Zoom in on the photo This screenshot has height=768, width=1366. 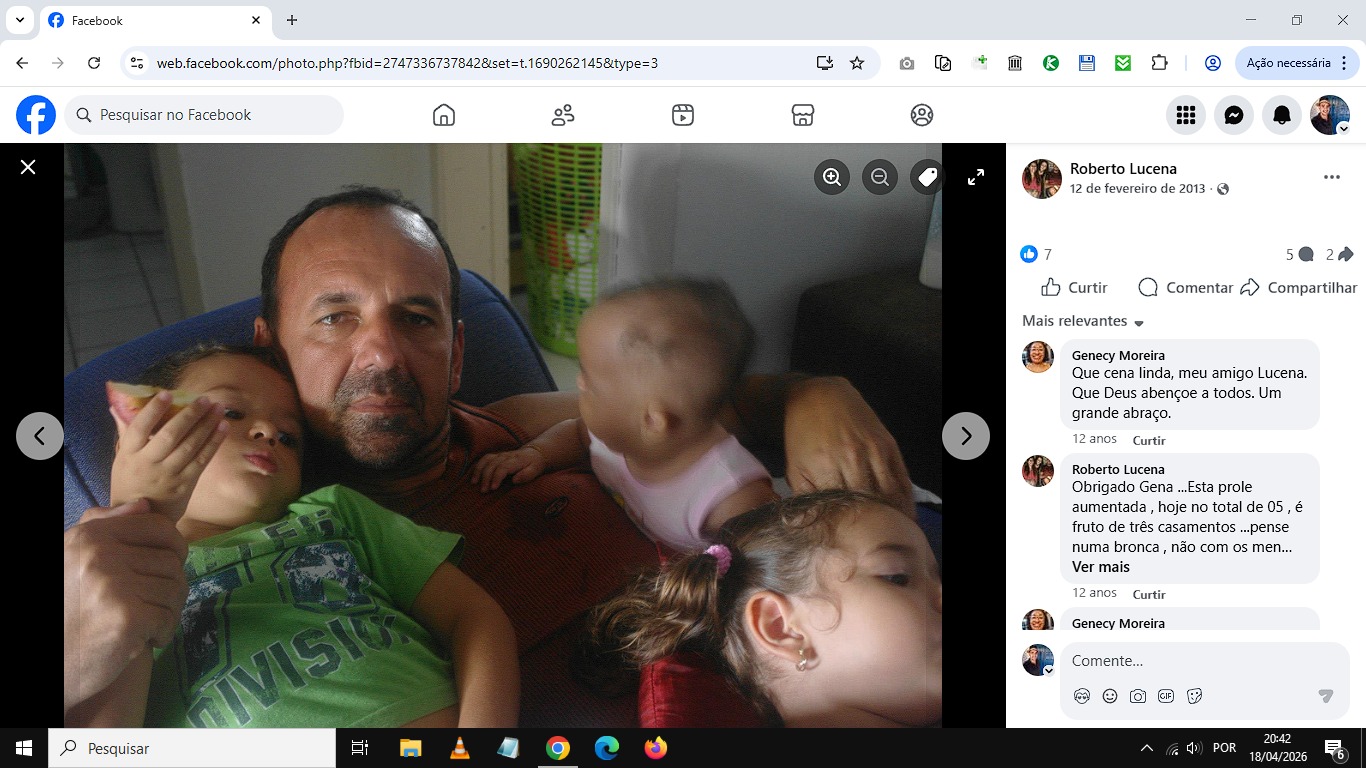click(832, 177)
